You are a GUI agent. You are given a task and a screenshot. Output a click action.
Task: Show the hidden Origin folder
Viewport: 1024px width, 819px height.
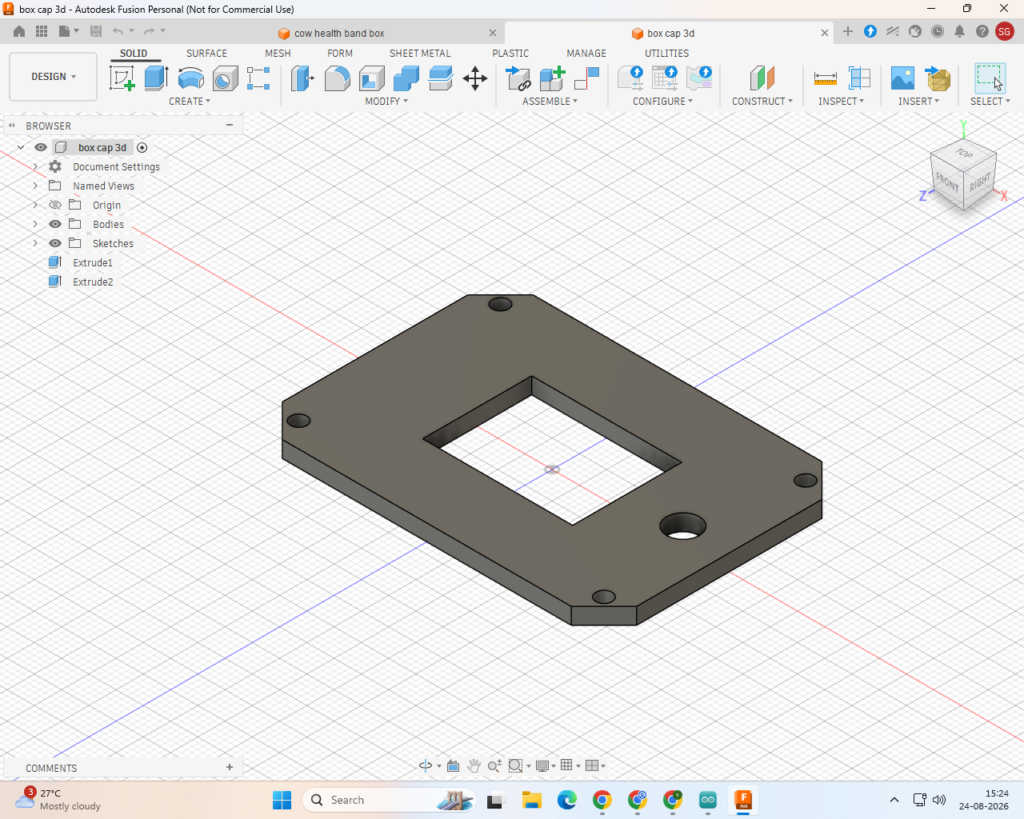pyautogui.click(x=55, y=205)
